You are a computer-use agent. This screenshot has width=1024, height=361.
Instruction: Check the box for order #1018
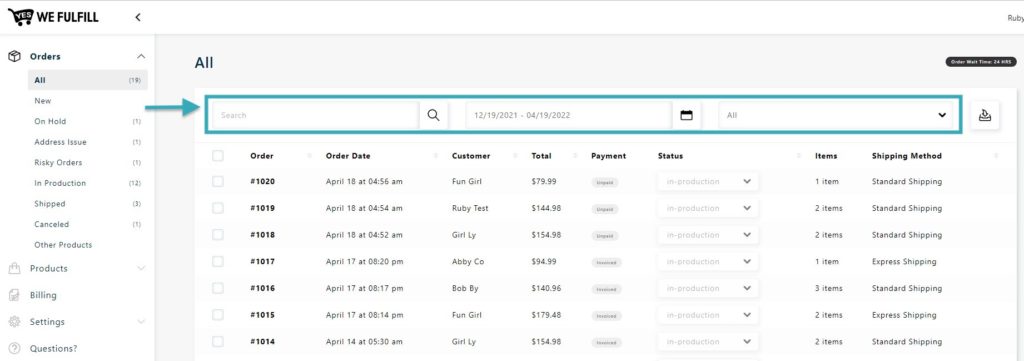point(217,235)
